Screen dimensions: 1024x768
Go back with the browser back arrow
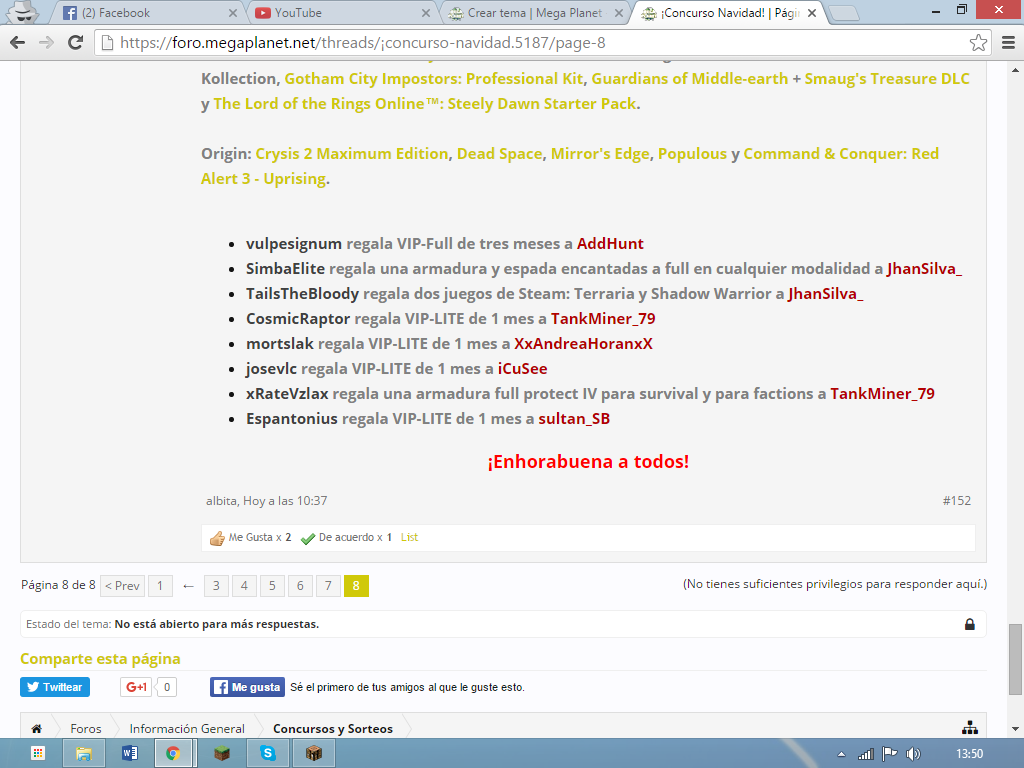point(18,43)
